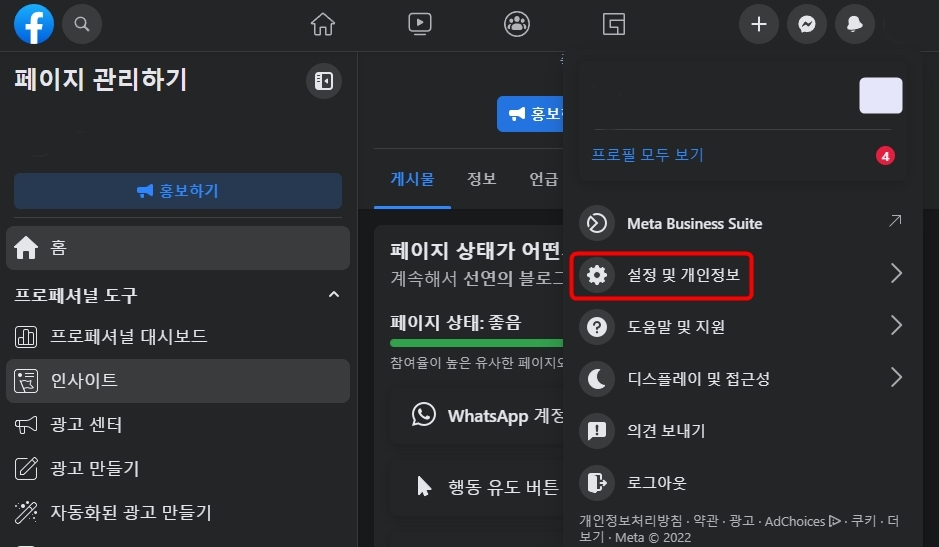This screenshot has width=939, height=547.
Task: Click the feedback exclamation icon
Action: [x=596, y=431]
